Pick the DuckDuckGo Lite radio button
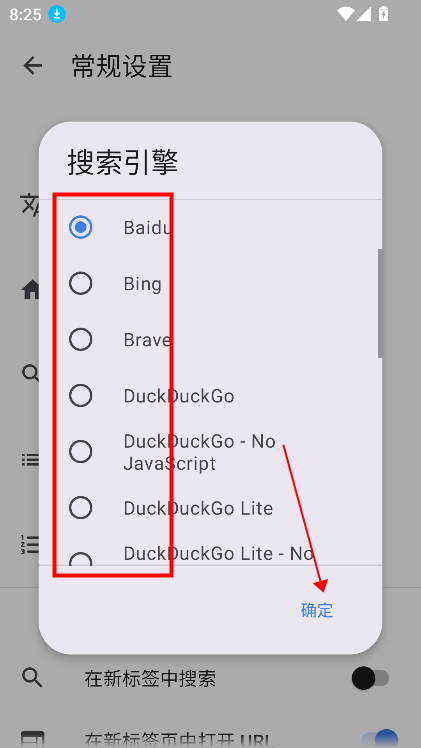Screen dimensions: 421x748 coord(81,508)
